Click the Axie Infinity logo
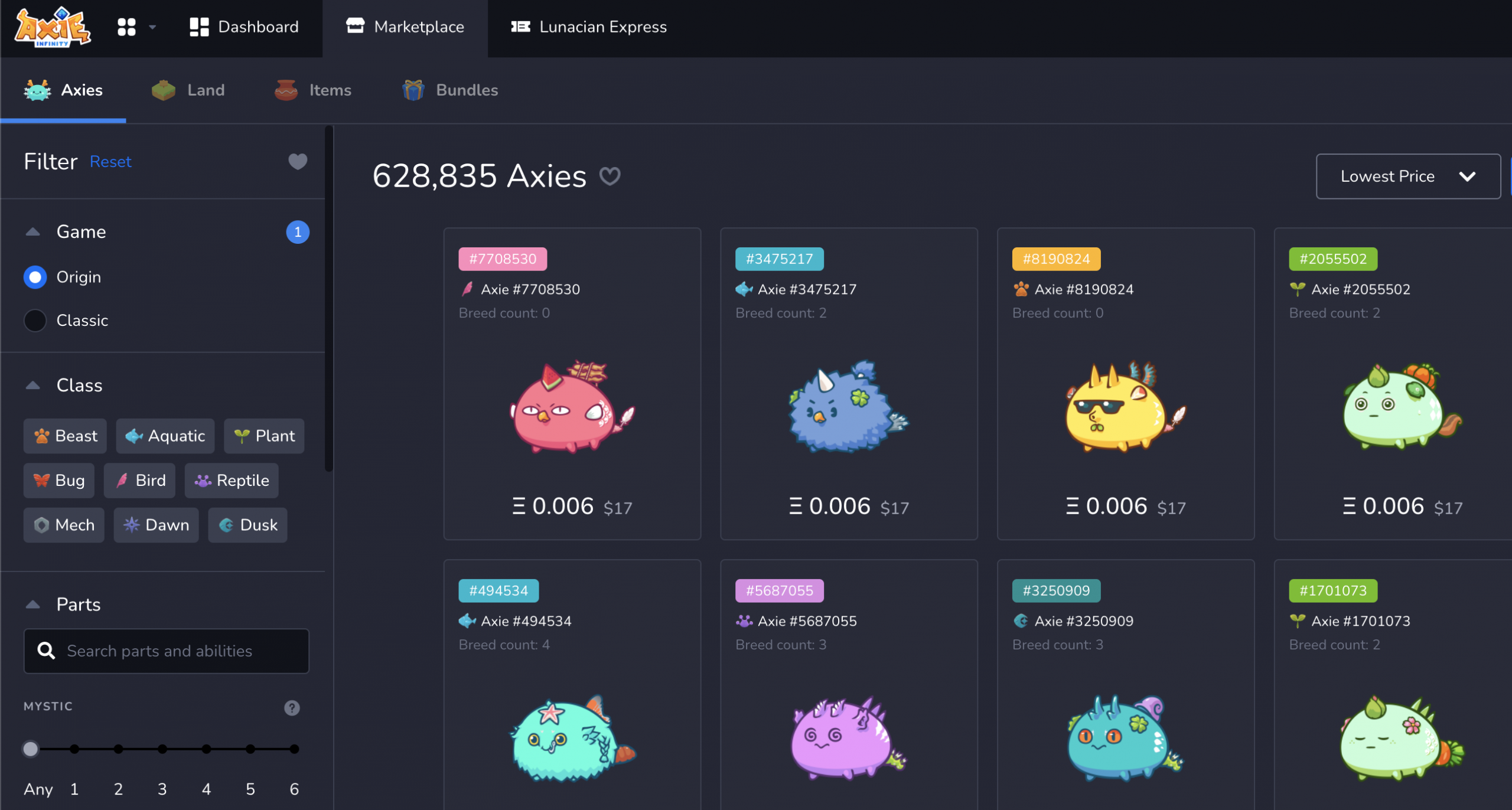Viewport: 1512px width, 810px height. [53, 27]
